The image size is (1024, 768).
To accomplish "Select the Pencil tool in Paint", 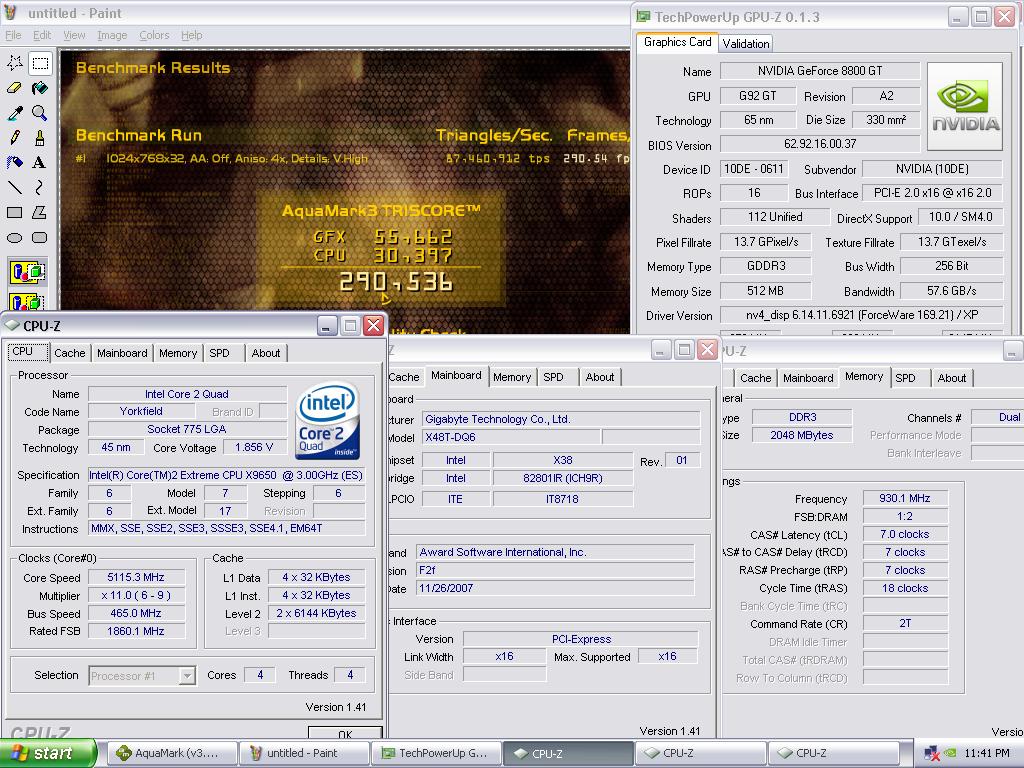I will [x=15, y=137].
